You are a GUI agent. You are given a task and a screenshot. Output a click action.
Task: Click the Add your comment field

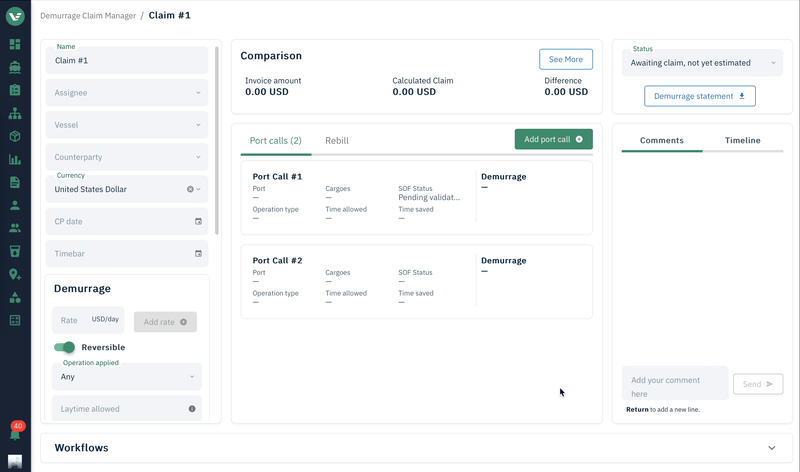[675, 384]
